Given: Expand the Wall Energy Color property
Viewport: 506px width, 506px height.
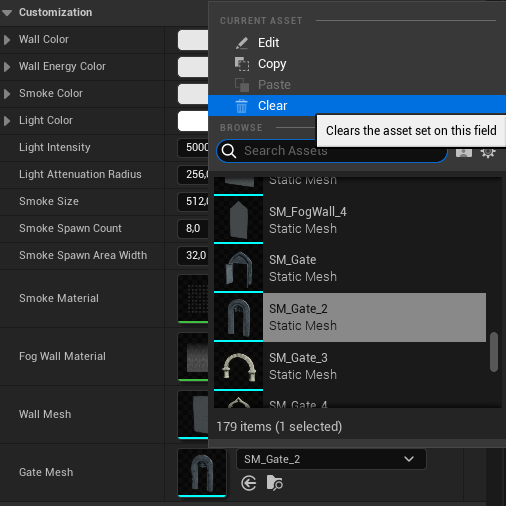Looking at the screenshot, I should pos(7,67).
